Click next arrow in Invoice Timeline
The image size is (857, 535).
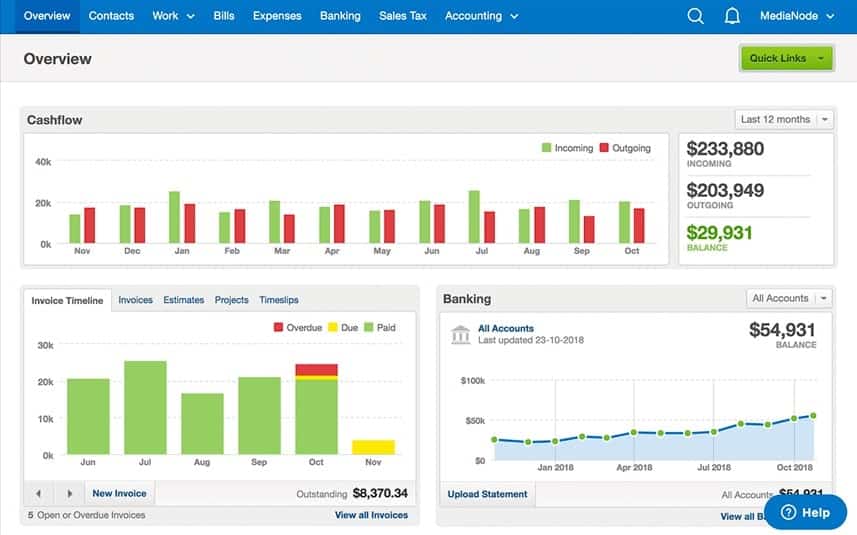(x=69, y=493)
